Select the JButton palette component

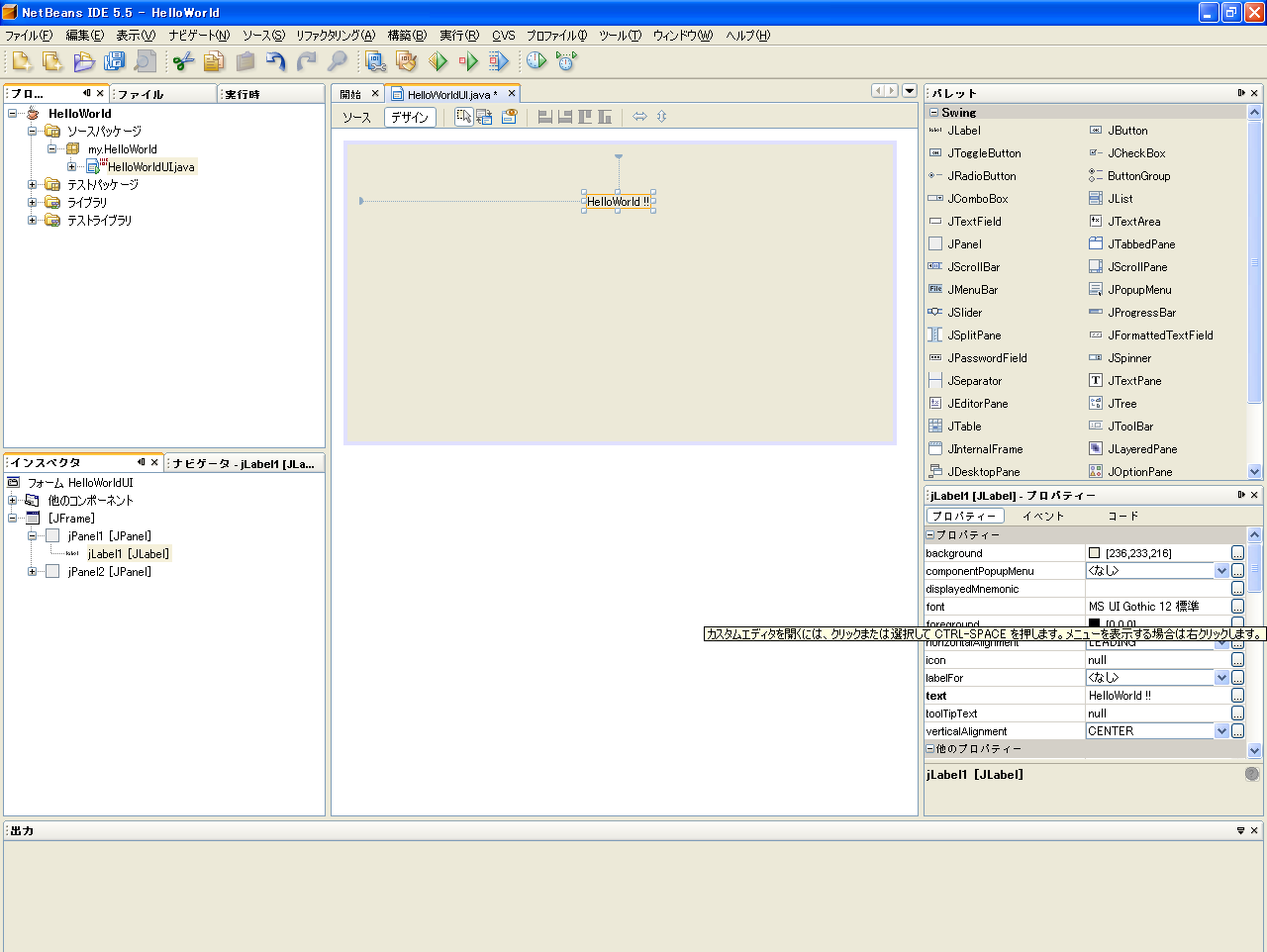coord(1127,131)
